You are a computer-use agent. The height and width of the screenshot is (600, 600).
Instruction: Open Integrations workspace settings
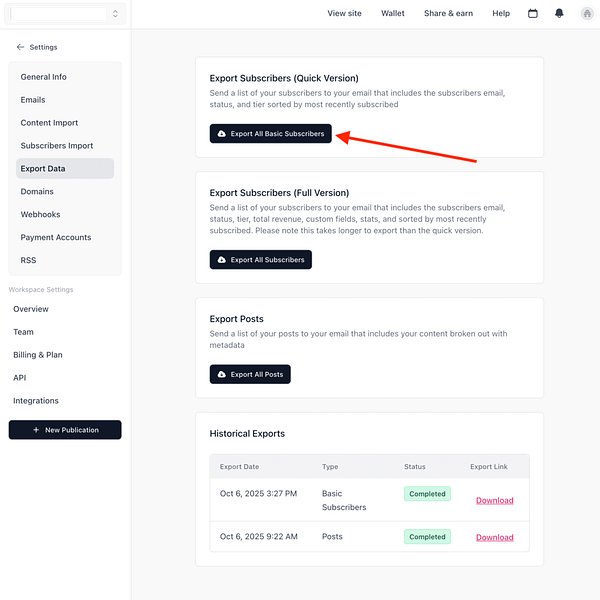click(x=36, y=401)
